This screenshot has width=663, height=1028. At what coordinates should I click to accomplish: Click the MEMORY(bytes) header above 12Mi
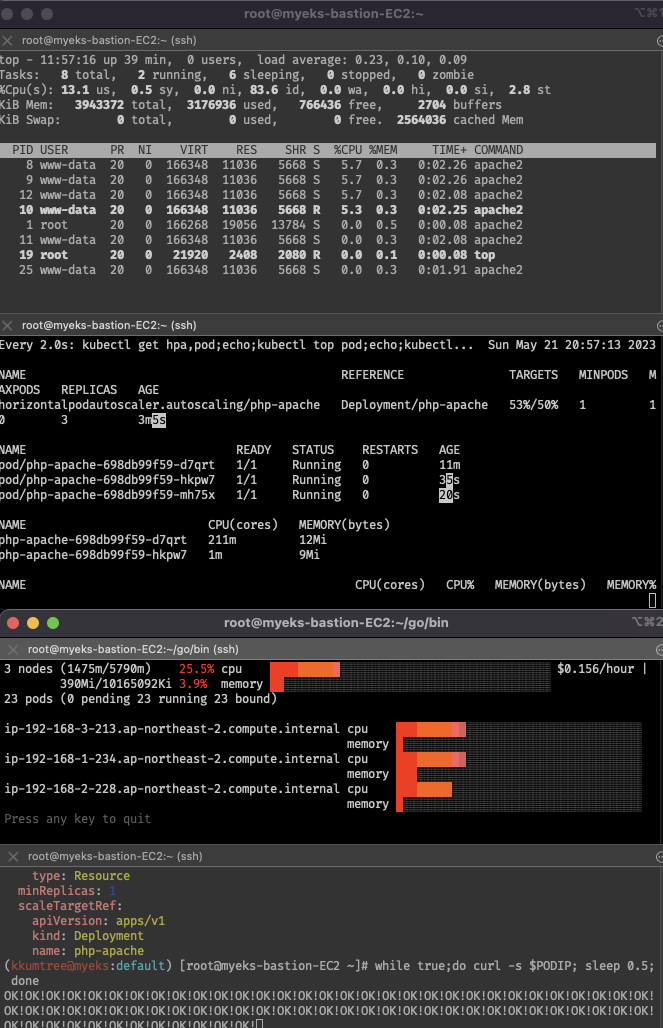(344, 524)
